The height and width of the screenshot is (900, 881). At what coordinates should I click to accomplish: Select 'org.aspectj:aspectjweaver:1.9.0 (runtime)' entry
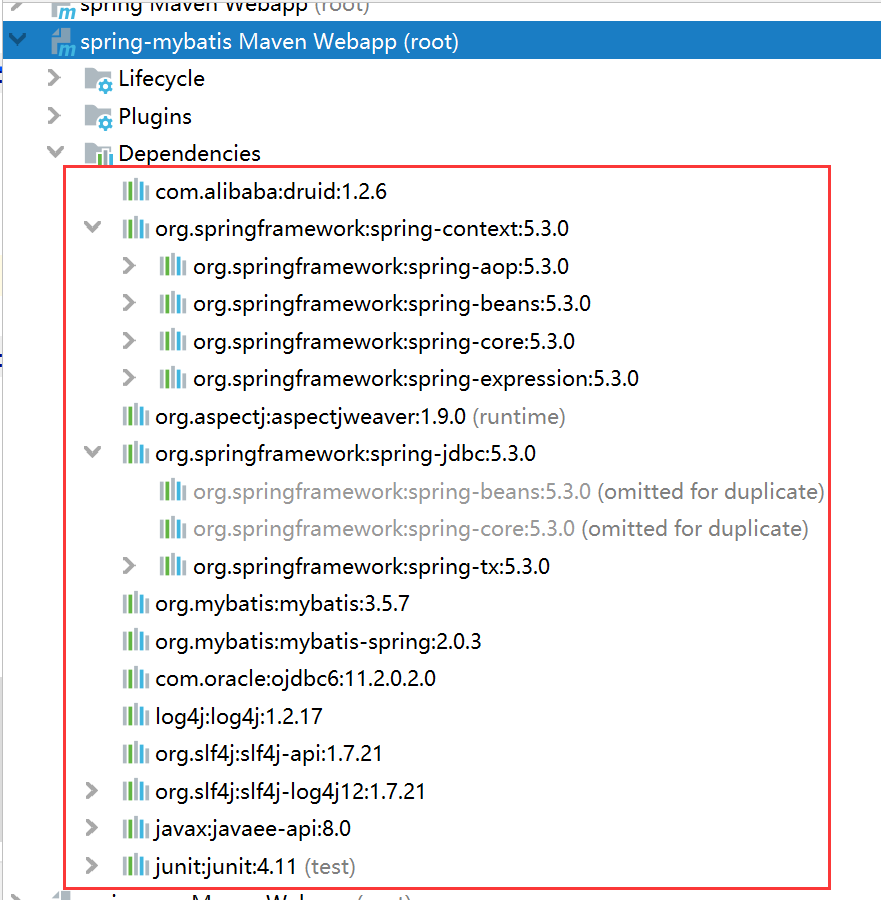coord(360,416)
